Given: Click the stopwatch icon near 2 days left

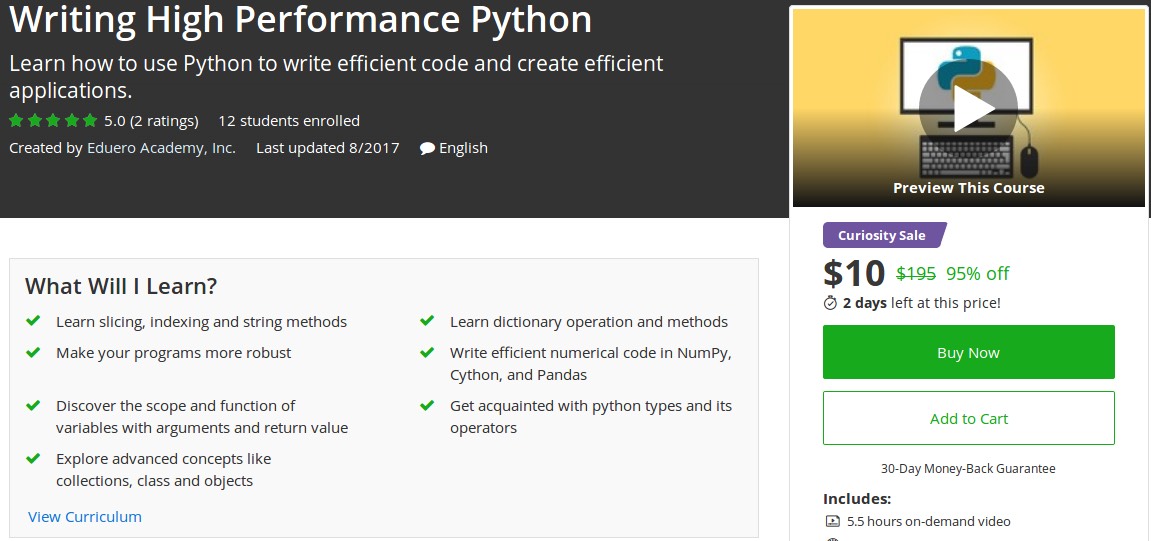Looking at the screenshot, I should (x=830, y=302).
